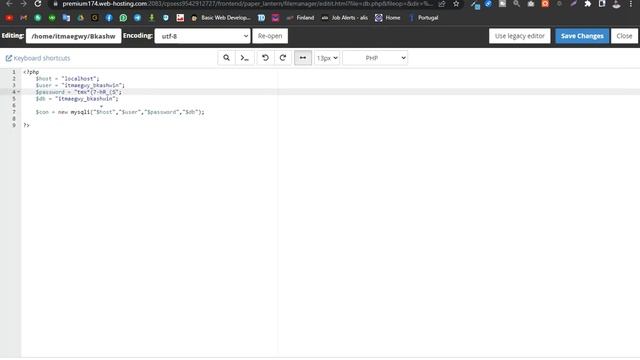This screenshot has height=360, width=640.
Task: Collapse the fold arrow on line 4
Action: 19,92
